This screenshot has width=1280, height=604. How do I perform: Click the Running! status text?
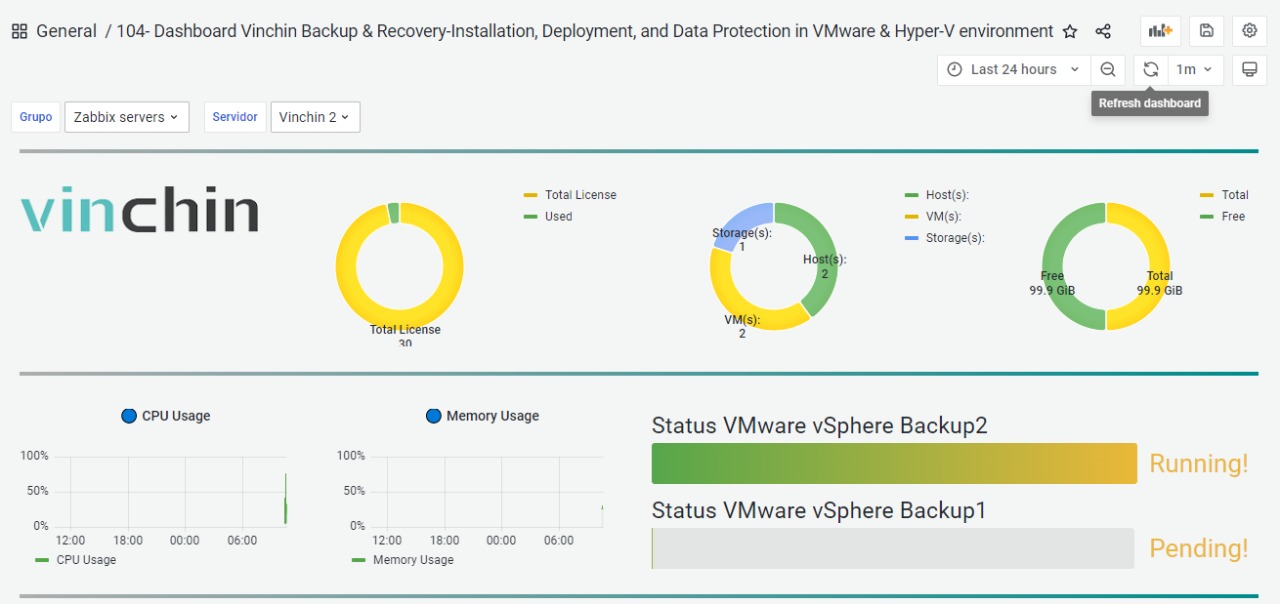click(1199, 464)
